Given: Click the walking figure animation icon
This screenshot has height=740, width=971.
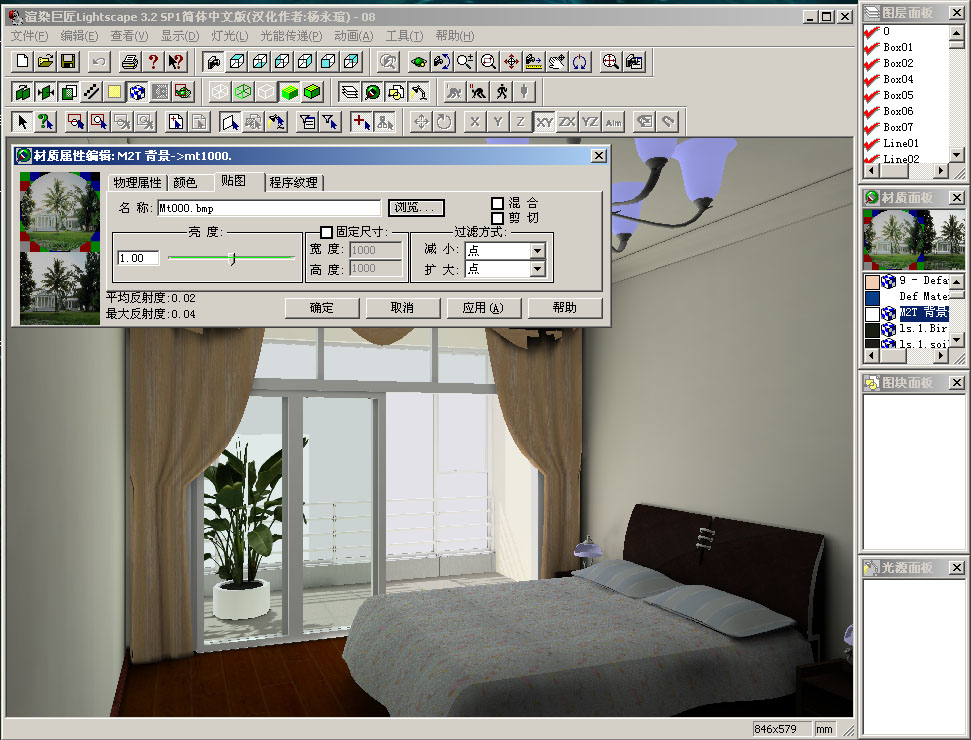Looking at the screenshot, I should [502, 92].
